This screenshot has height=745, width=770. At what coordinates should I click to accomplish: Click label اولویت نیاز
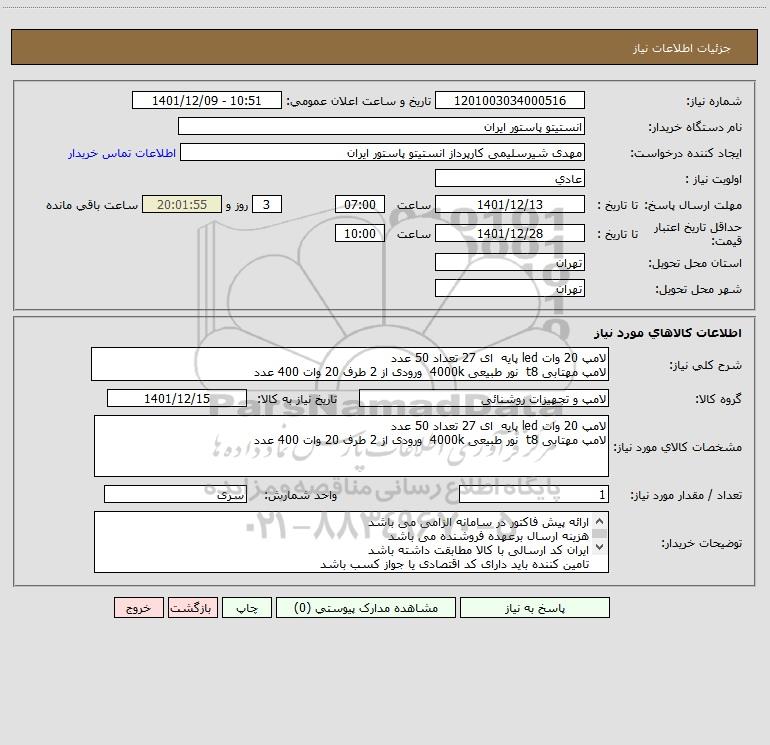point(714,180)
